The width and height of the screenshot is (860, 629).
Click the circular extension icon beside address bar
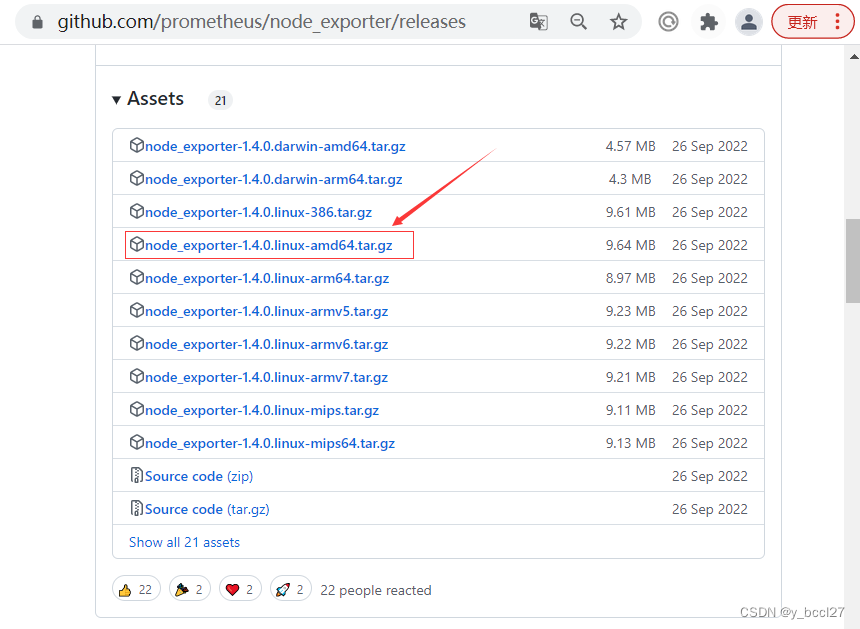668,22
